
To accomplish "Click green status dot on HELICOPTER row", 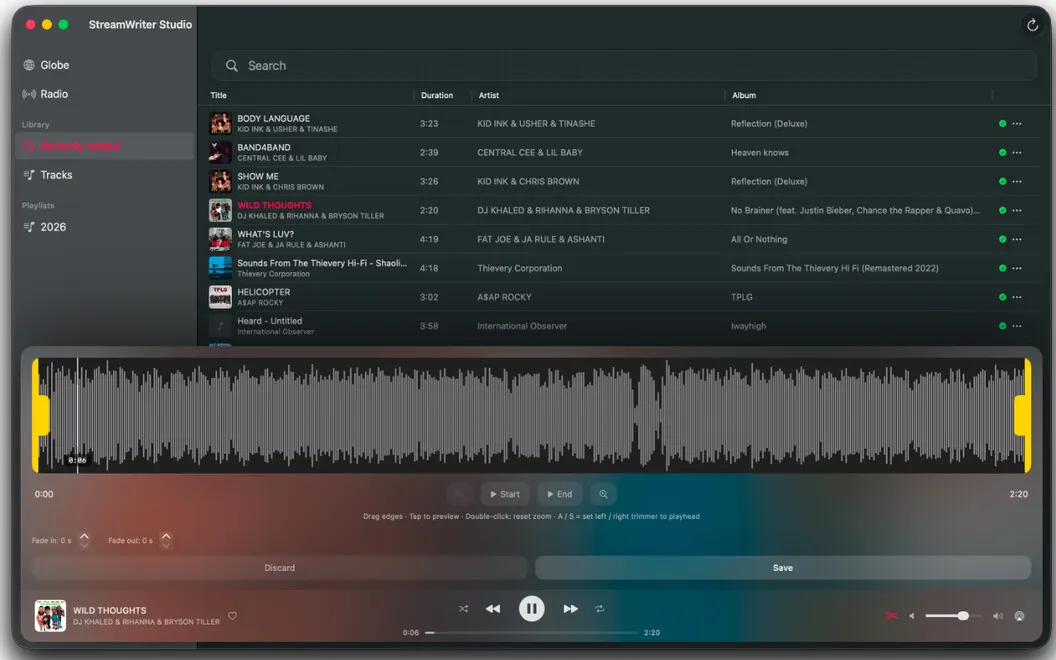I will tap(1002, 297).
